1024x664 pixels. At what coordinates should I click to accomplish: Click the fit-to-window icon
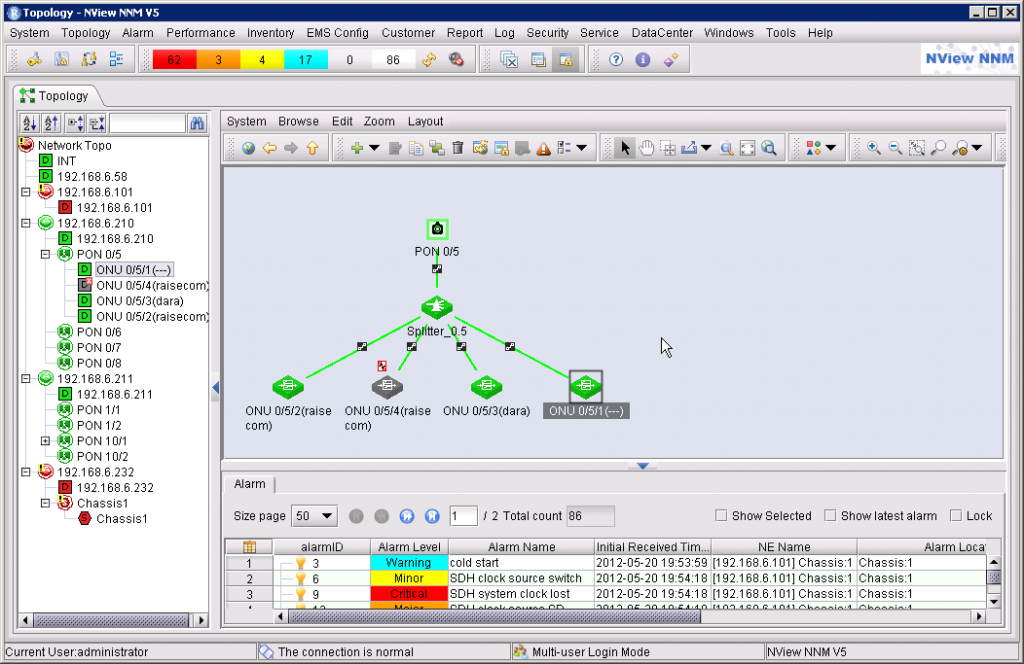click(748, 148)
